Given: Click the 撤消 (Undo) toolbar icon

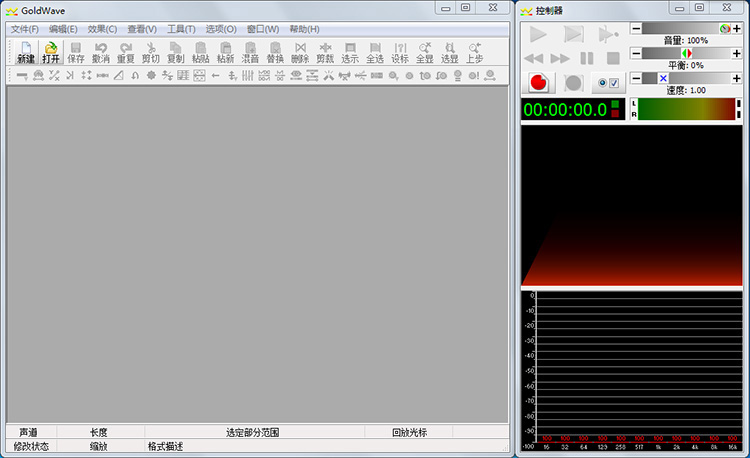Looking at the screenshot, I should (x=100, y=53).
